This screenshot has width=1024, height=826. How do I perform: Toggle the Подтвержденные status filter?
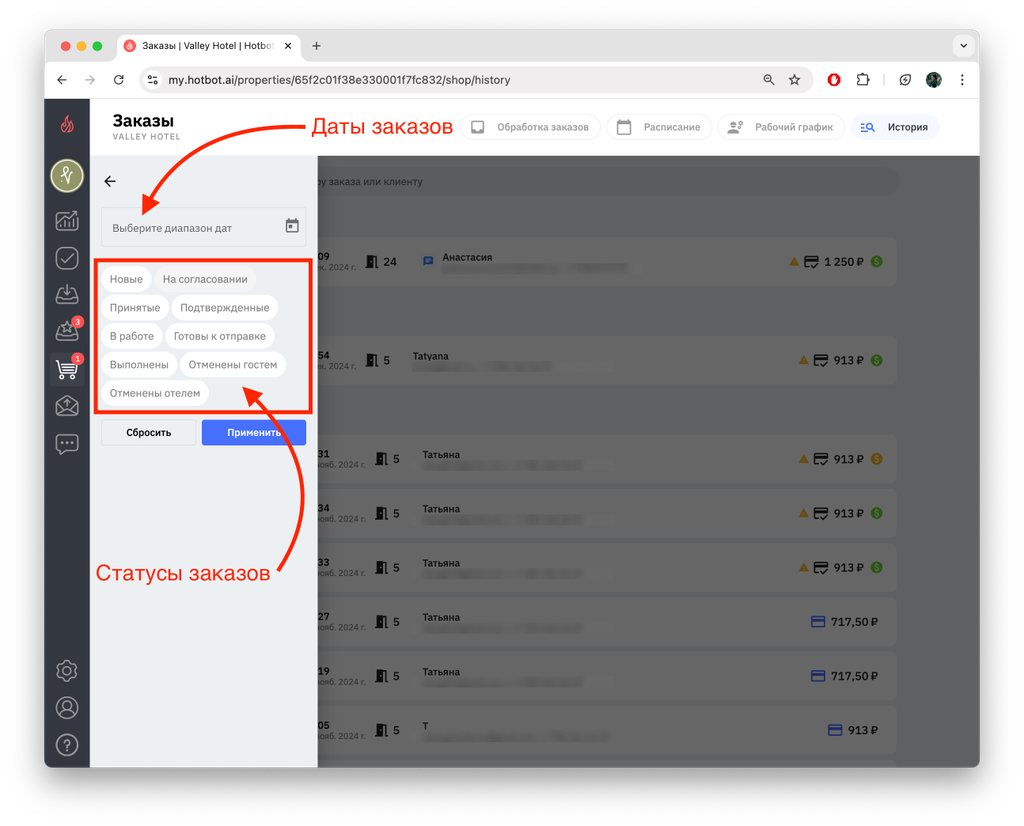point(225,308)
